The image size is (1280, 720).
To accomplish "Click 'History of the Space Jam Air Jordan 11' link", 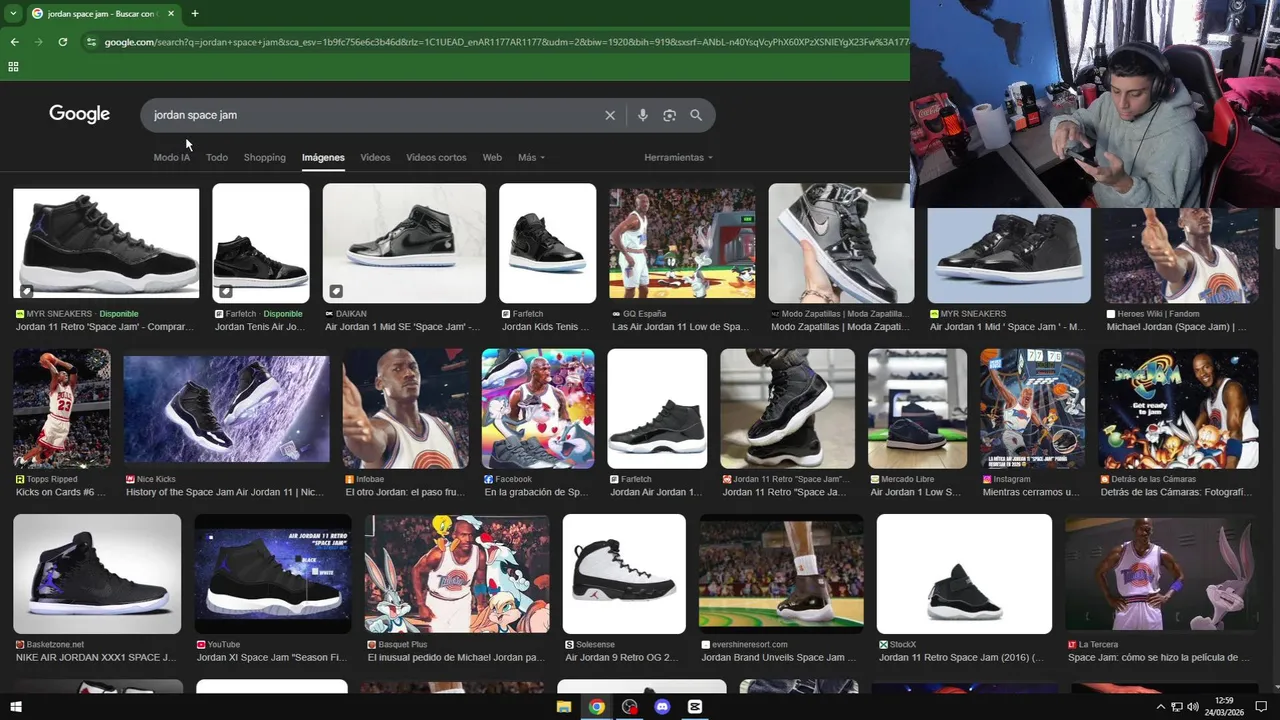I will (225, 492).
